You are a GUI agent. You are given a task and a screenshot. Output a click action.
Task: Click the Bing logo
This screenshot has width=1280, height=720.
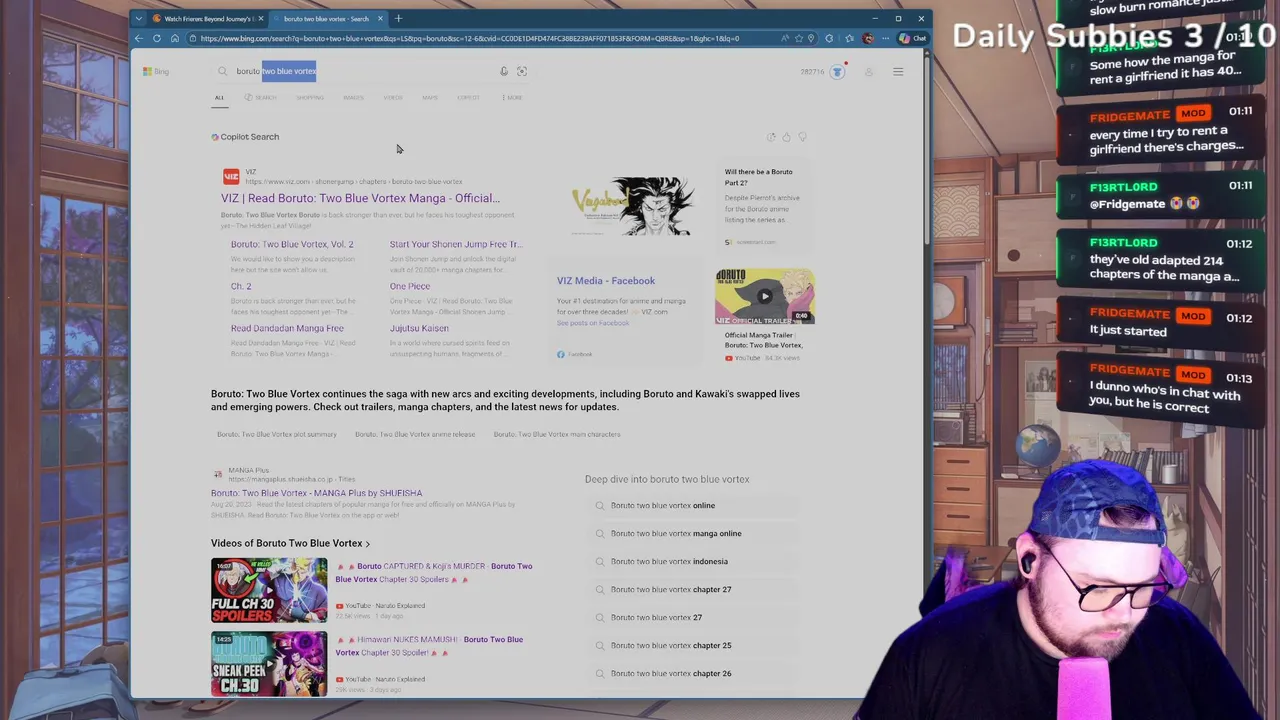pos(156,71)
